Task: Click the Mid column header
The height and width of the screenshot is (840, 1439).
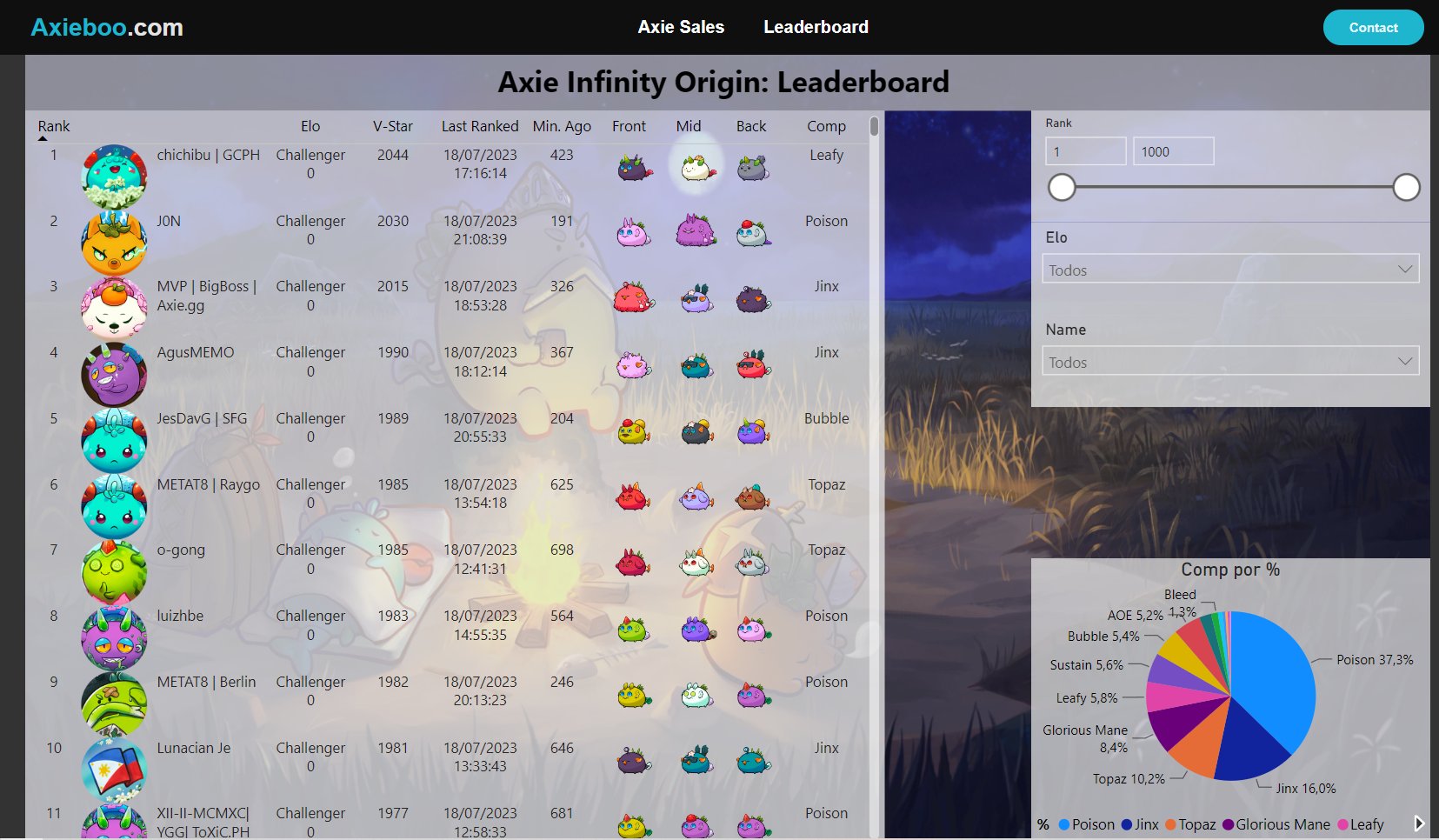Action: click(x=689, y=126)
